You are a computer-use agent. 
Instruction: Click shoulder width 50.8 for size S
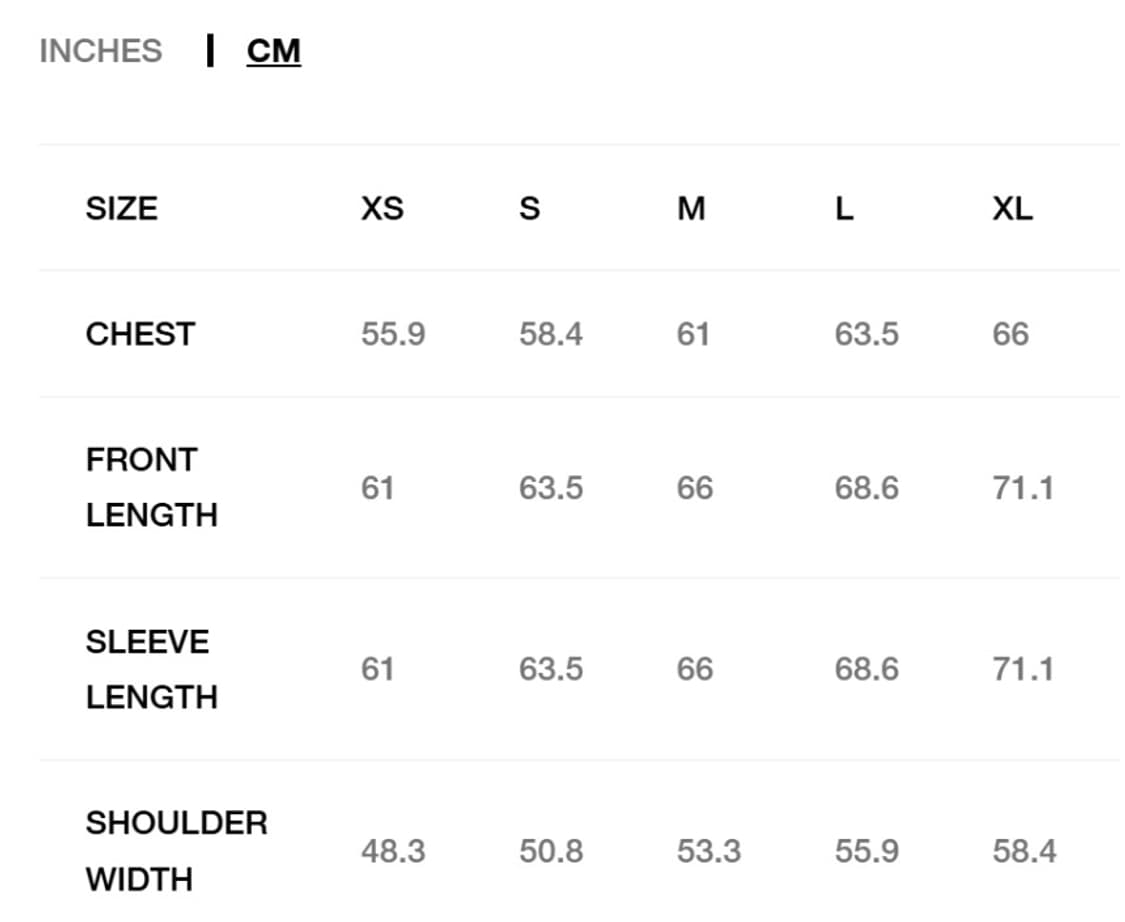[x=551, y=851]
